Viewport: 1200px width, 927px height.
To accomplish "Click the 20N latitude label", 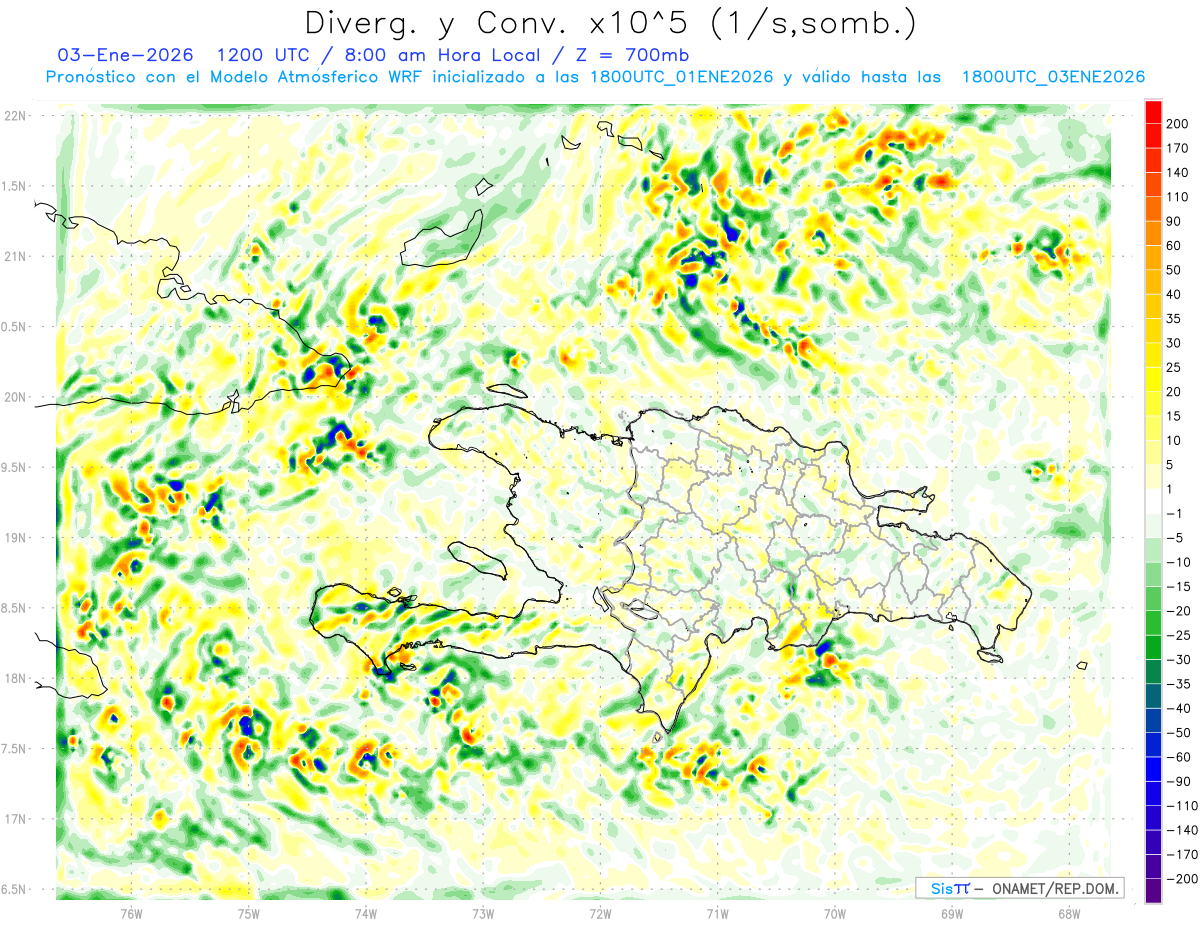I will pos(15,397).
